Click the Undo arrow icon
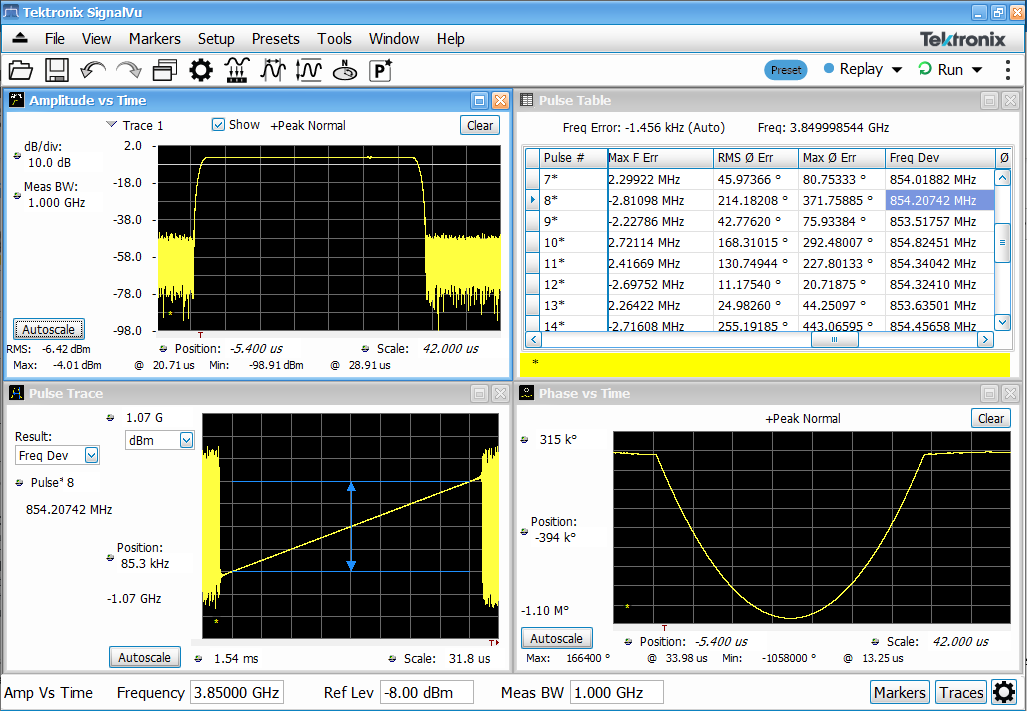Viewport: 1027px width, 711px height. tap(92, 69)
